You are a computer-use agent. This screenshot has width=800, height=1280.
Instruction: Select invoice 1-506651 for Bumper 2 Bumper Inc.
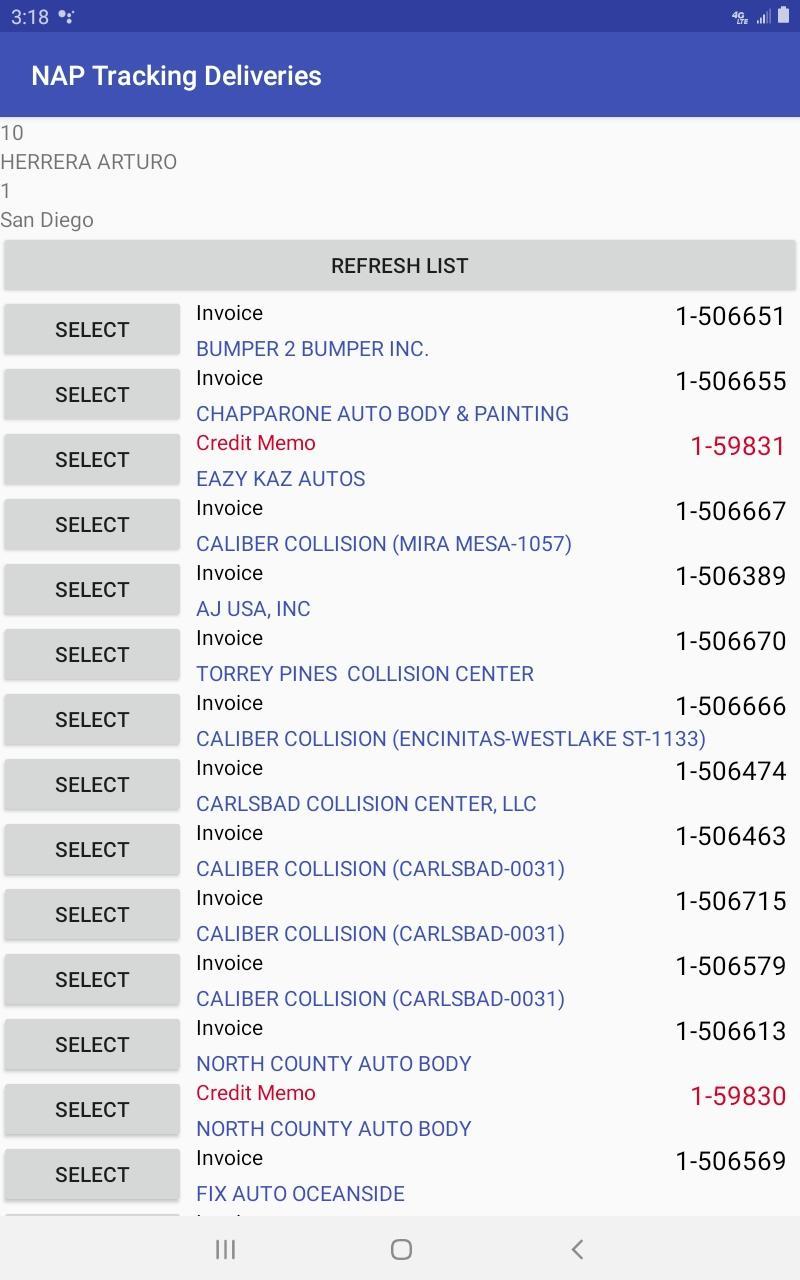point(92,330)
